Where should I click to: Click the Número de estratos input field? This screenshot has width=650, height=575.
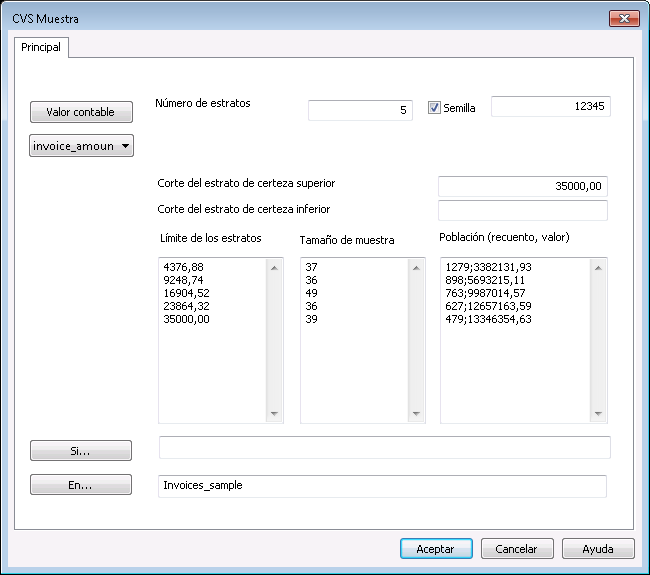[360, 111]
